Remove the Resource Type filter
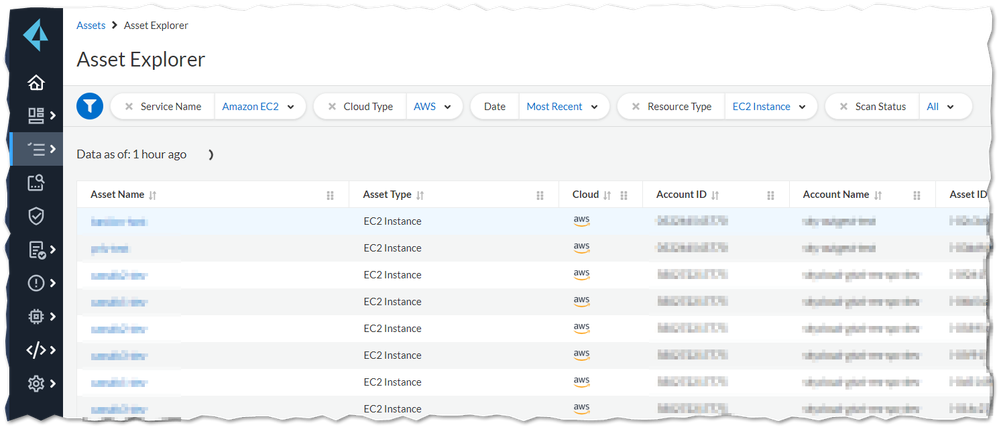 click(x=636, y=106)
